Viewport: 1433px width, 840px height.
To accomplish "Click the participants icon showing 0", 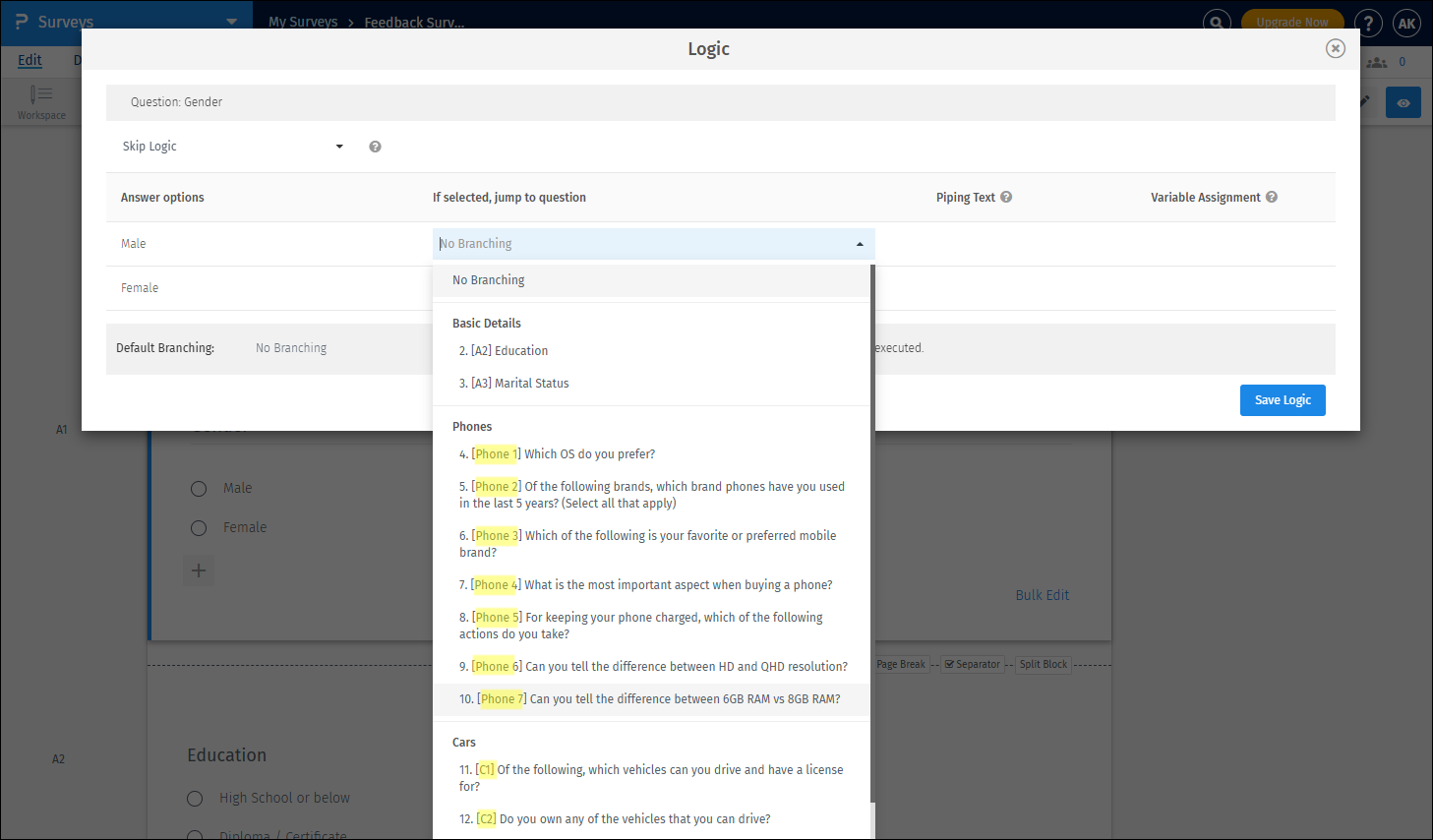I will pyautogui.click(x=1376, y=60).
